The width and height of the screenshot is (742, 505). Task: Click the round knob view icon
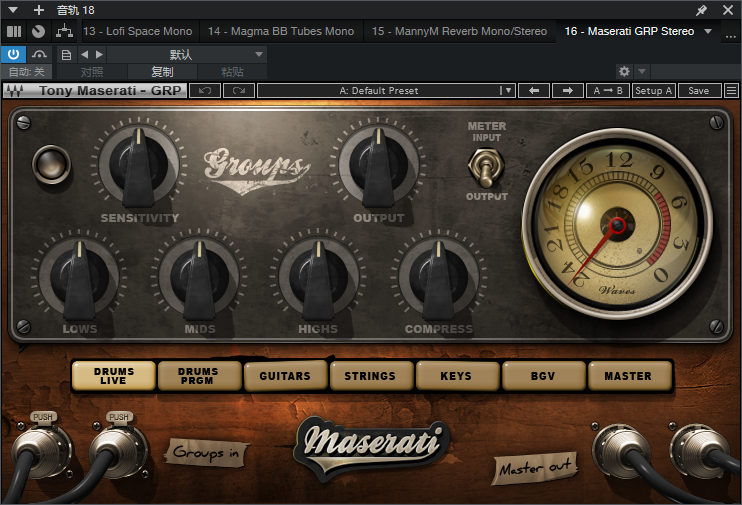click(38, 31)
